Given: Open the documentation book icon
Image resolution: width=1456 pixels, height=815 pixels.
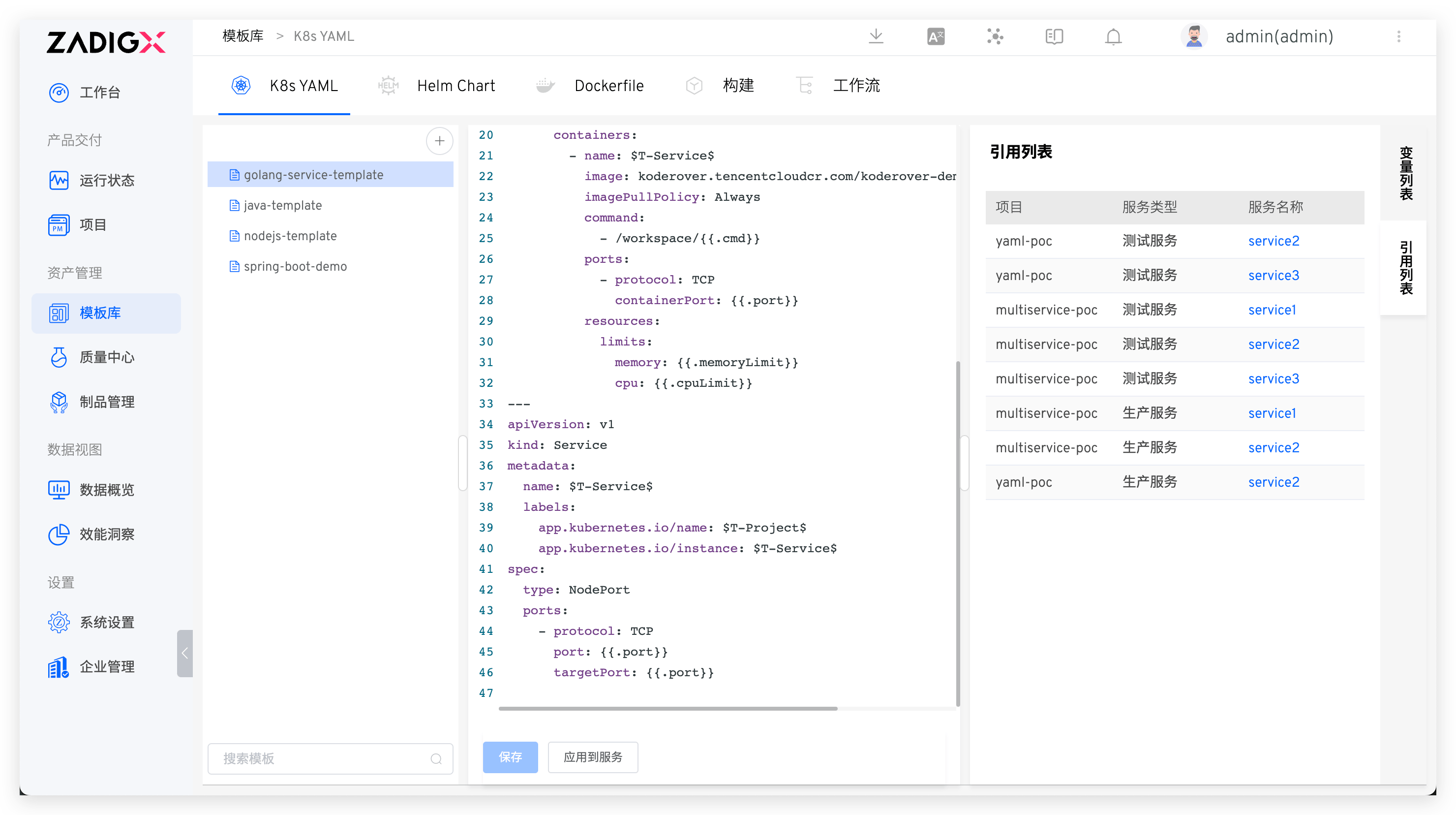Looking at the screenshot, I should tap(1054, 36).
